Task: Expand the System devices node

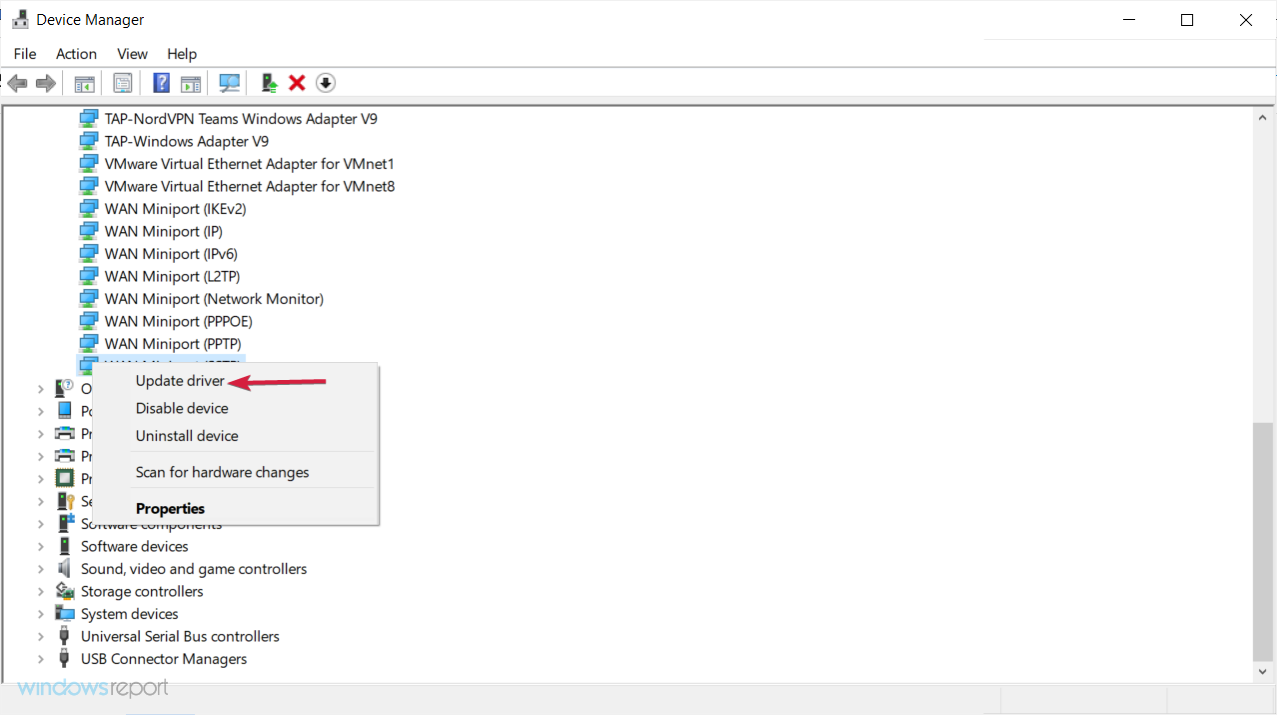Action: pyautogui.click(x=41, y=614)
